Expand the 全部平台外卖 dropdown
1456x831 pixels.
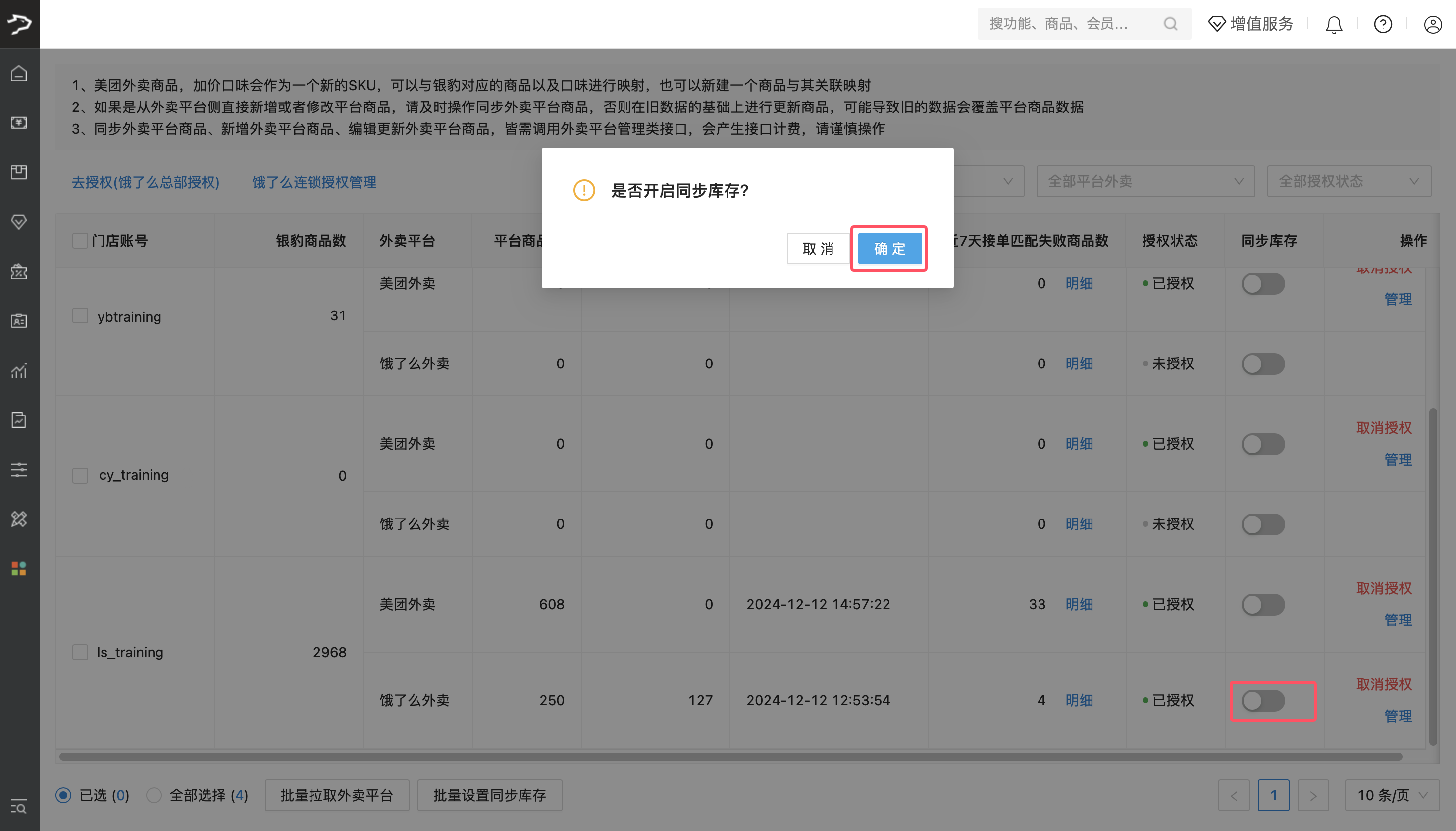click(1145, 181)
